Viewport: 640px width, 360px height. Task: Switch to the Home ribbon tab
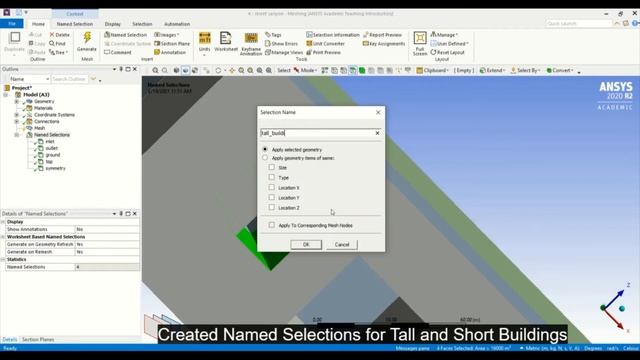click(x=38, y=24)
